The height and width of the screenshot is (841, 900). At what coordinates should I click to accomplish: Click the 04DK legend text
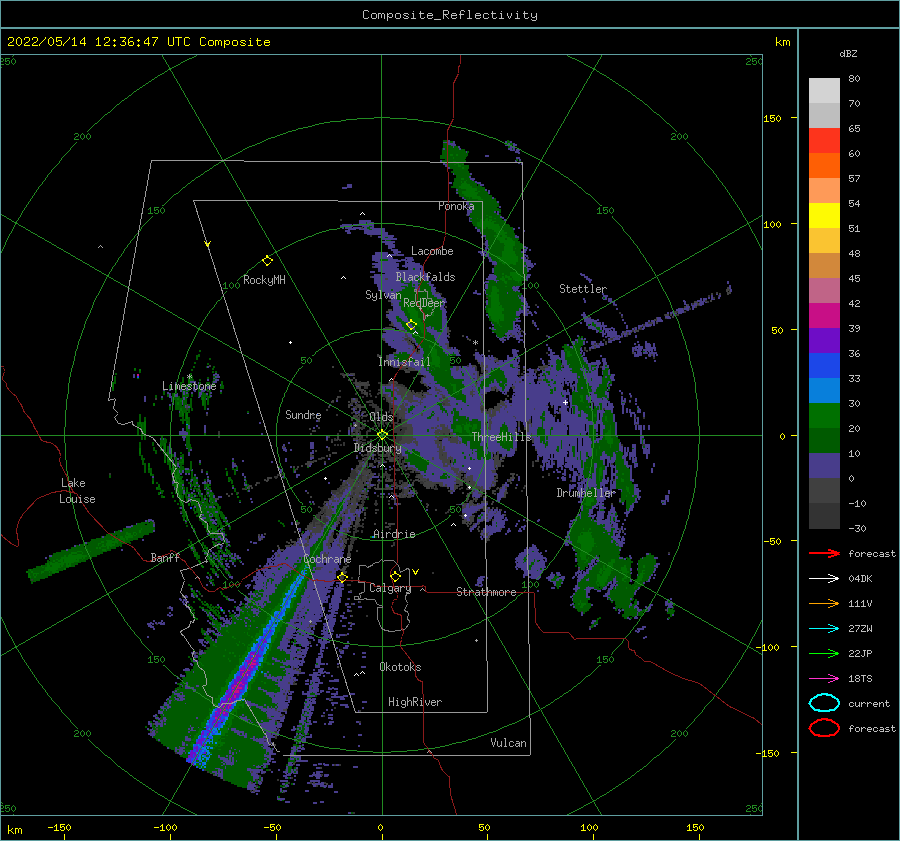pyautogui.click(x=860, y=579)
